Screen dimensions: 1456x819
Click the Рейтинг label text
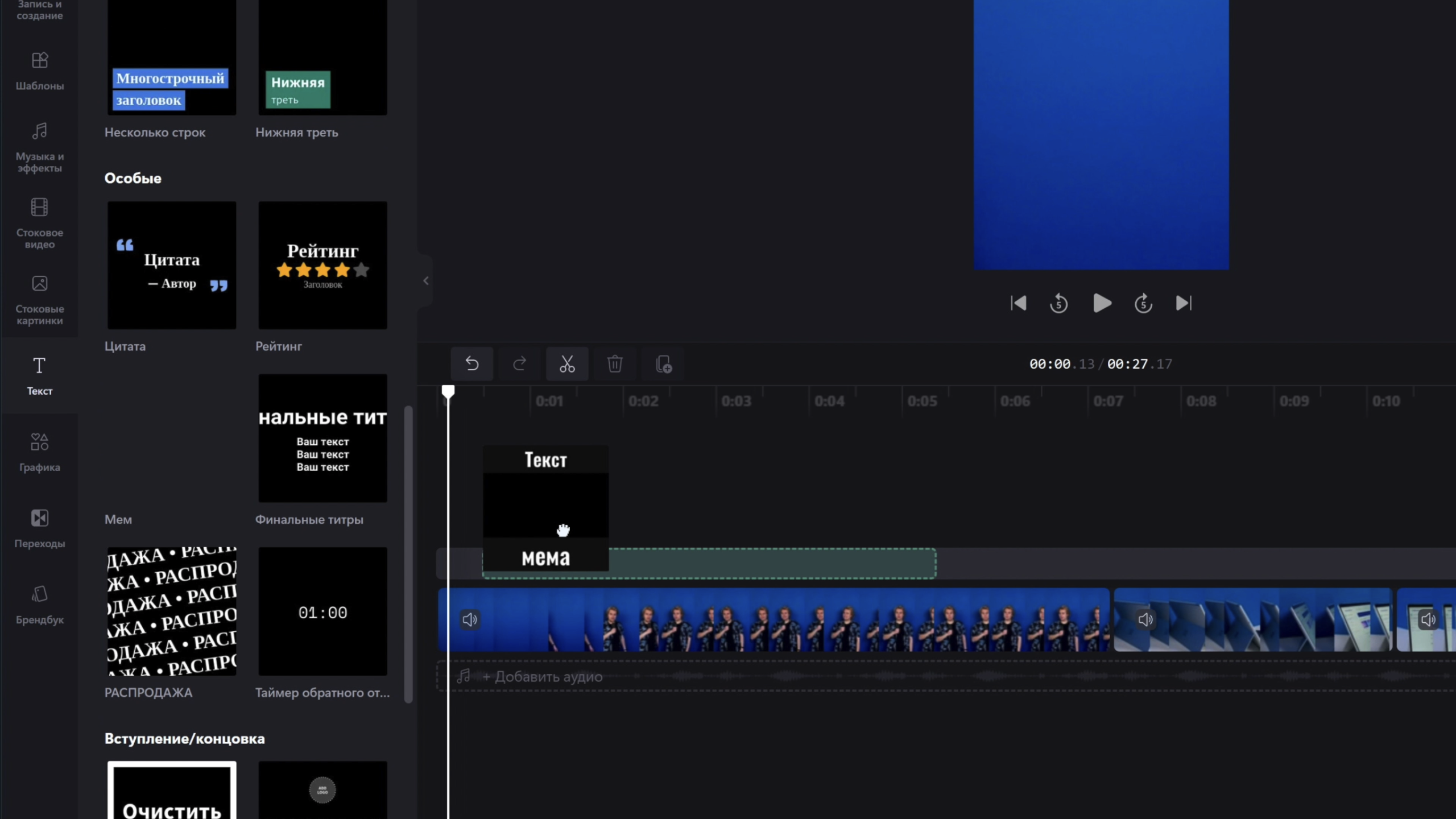[279, 346]
